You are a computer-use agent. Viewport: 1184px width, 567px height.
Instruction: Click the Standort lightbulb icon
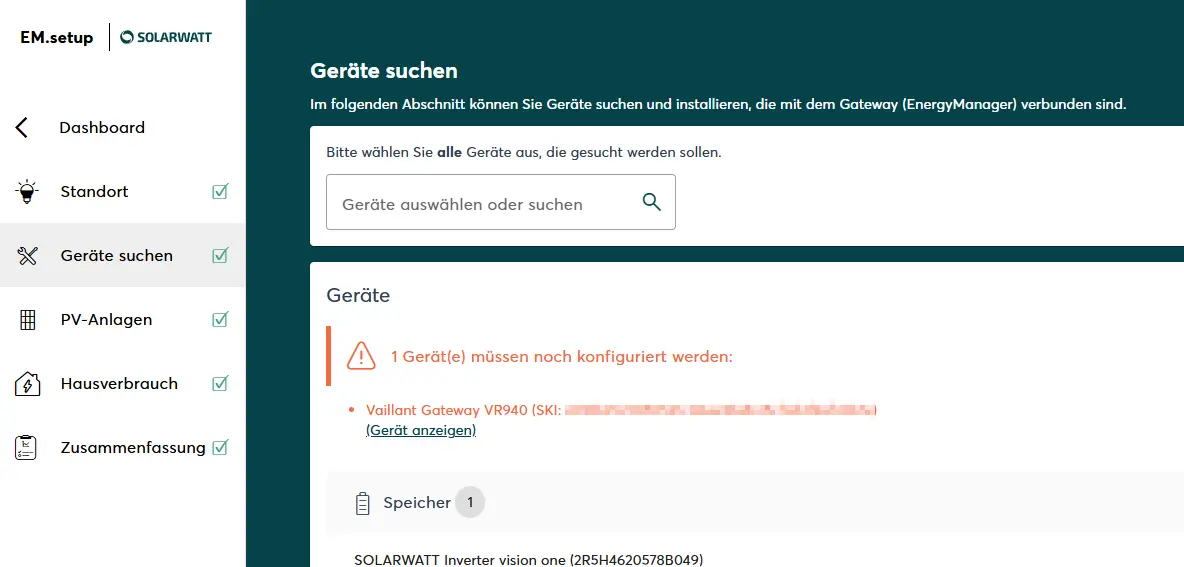(x=27, y=191)
